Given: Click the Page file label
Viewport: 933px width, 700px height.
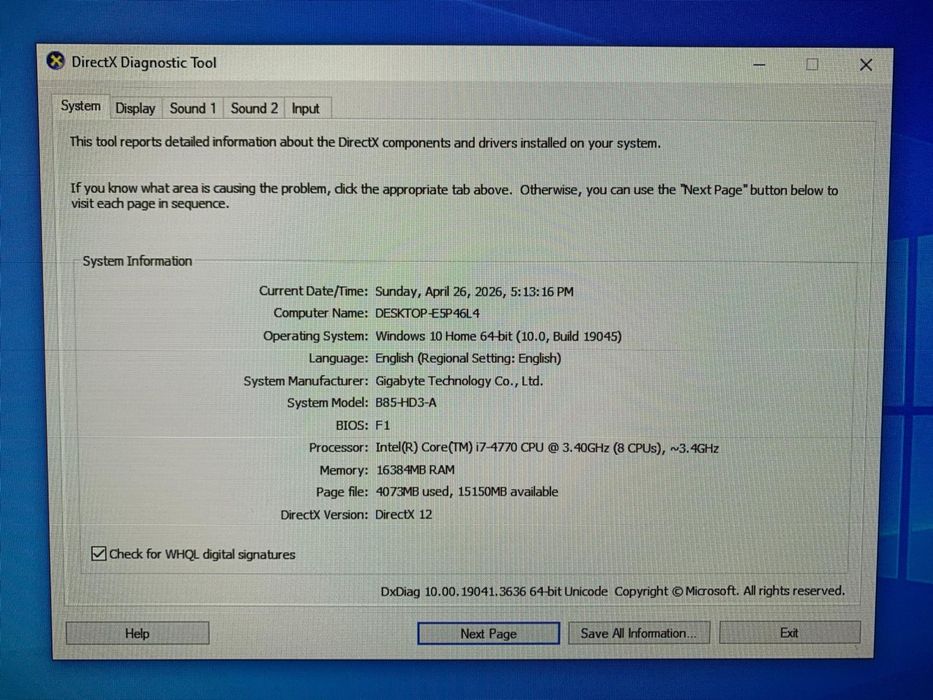Looking at the screenshot, I should click(342, 492).
